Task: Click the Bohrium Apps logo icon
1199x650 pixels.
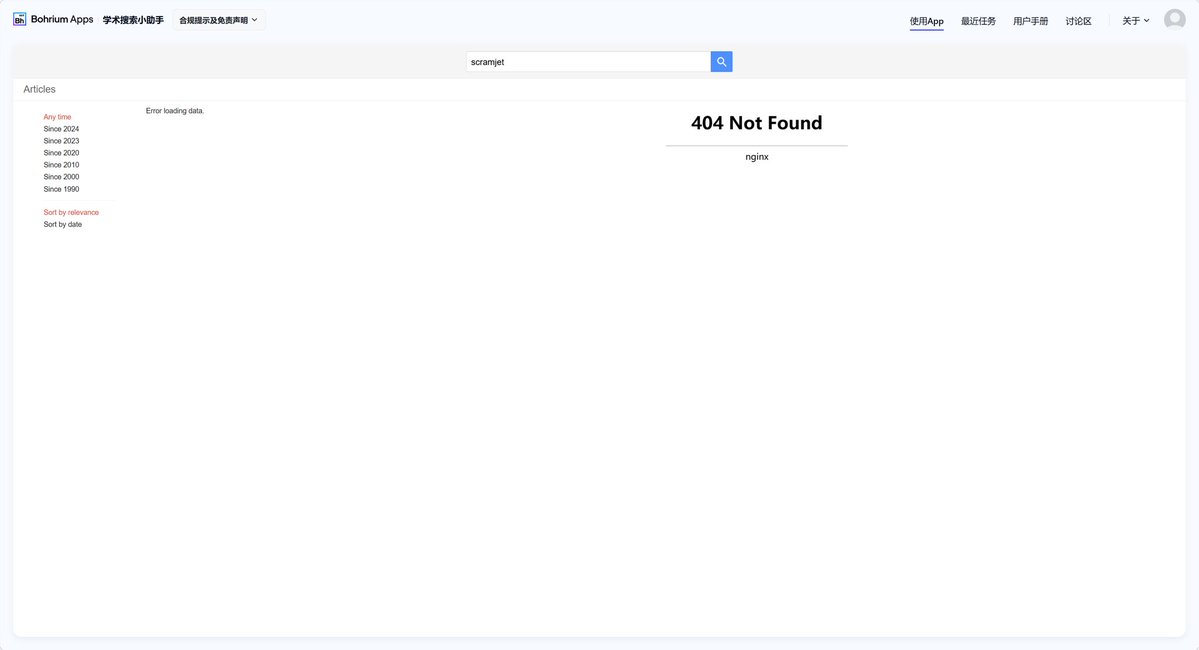Action: (x=19, y=20)
